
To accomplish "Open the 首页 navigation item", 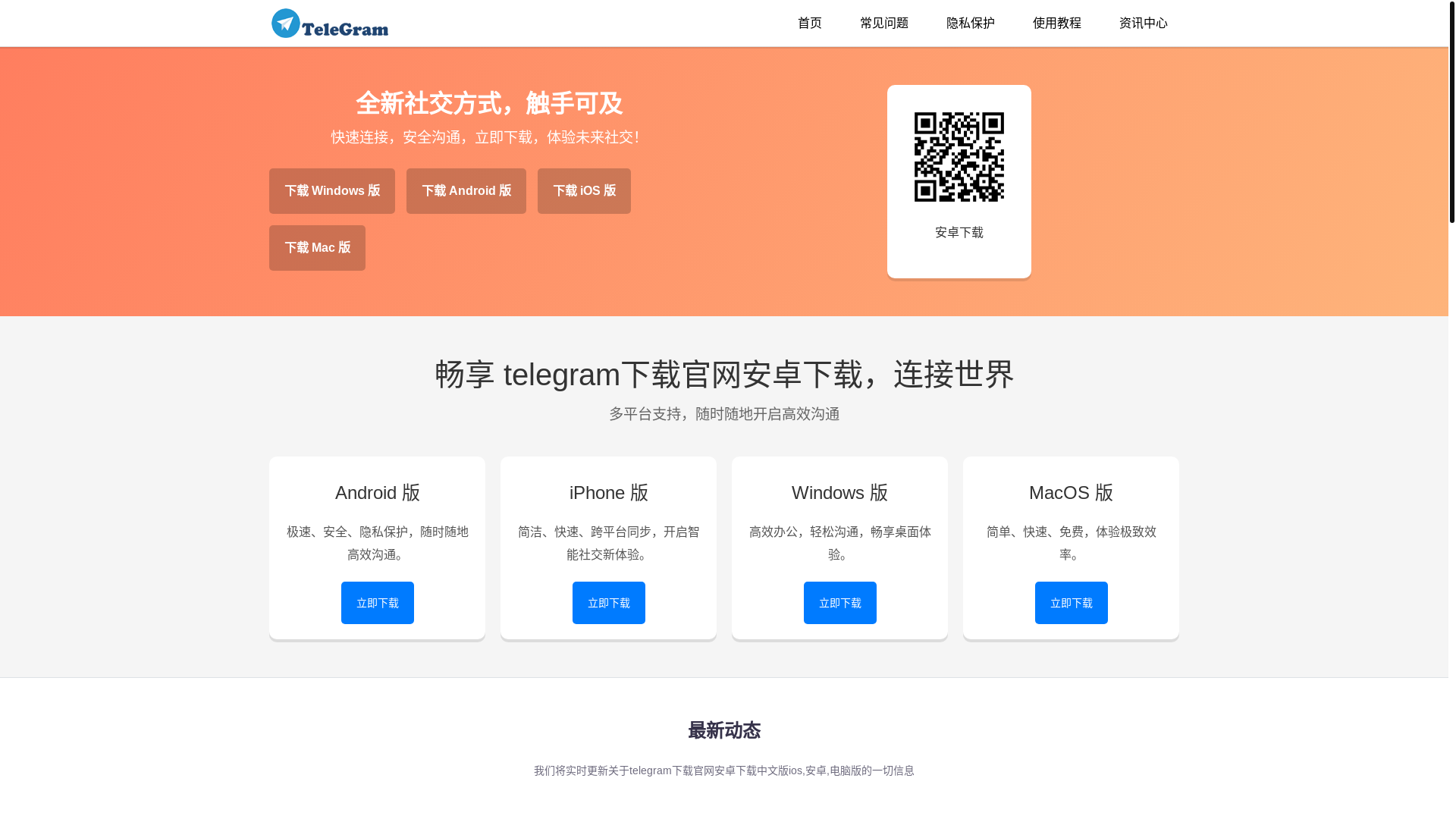I will click(x=809, y=24).
